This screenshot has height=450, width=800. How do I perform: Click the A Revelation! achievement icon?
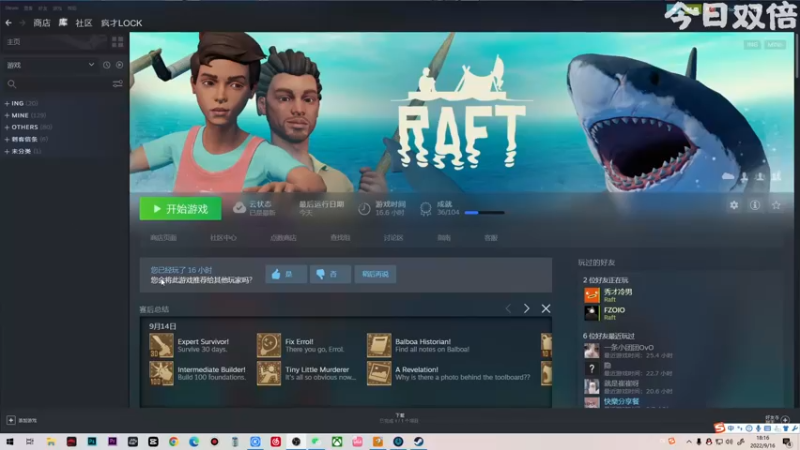click(x=379, y=373)
